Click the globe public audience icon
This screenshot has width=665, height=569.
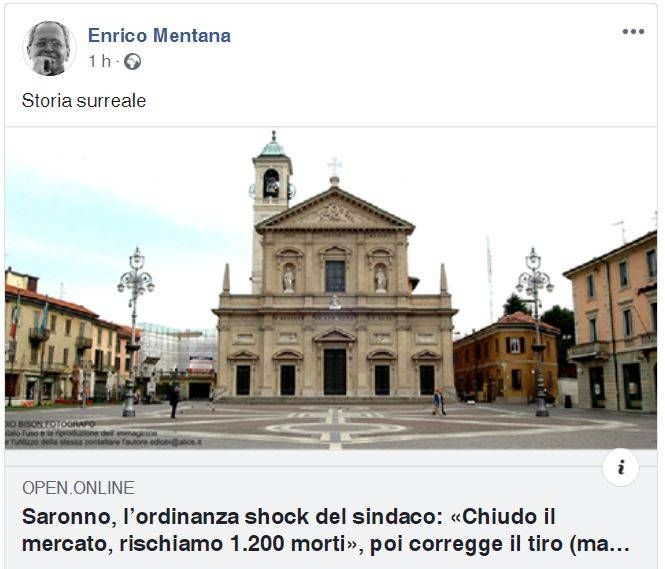132,61
